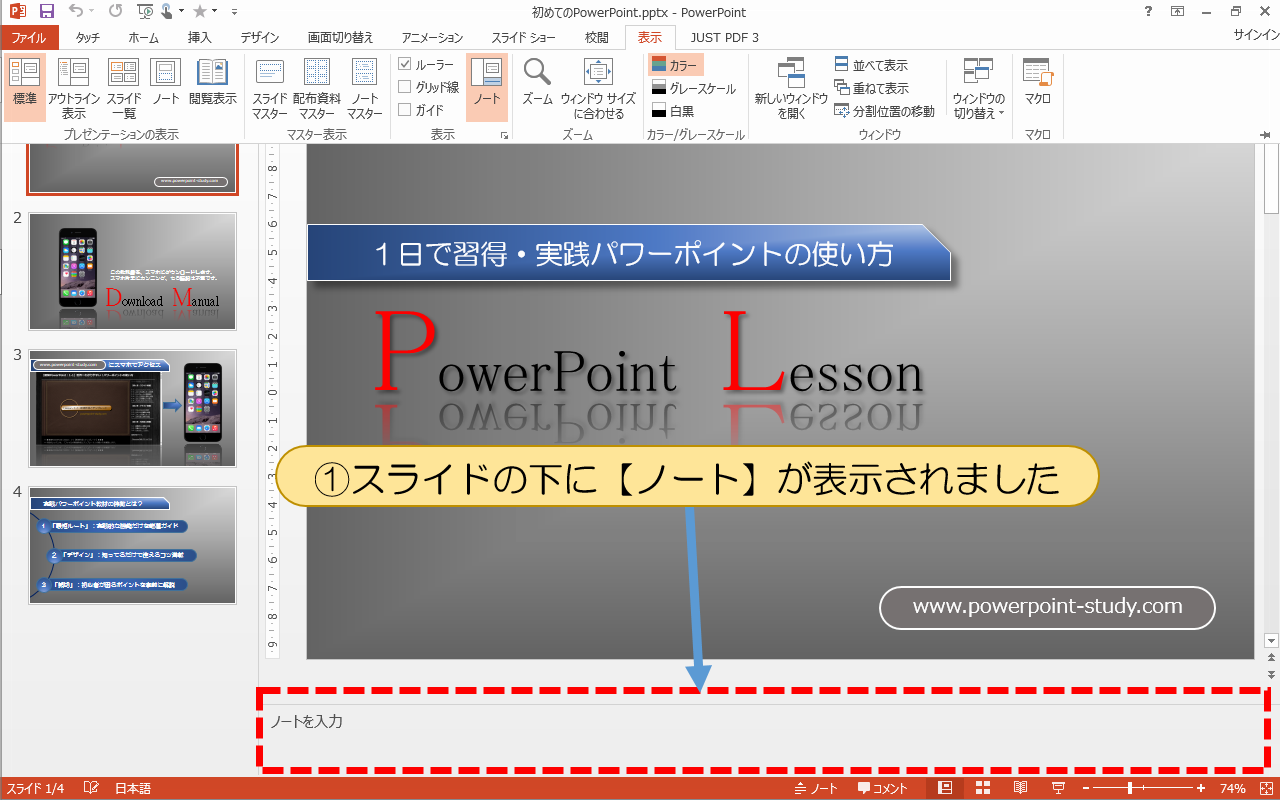Viewport: 1280px width, 800px height.
Task: Undo the last action
Action: 76,12
